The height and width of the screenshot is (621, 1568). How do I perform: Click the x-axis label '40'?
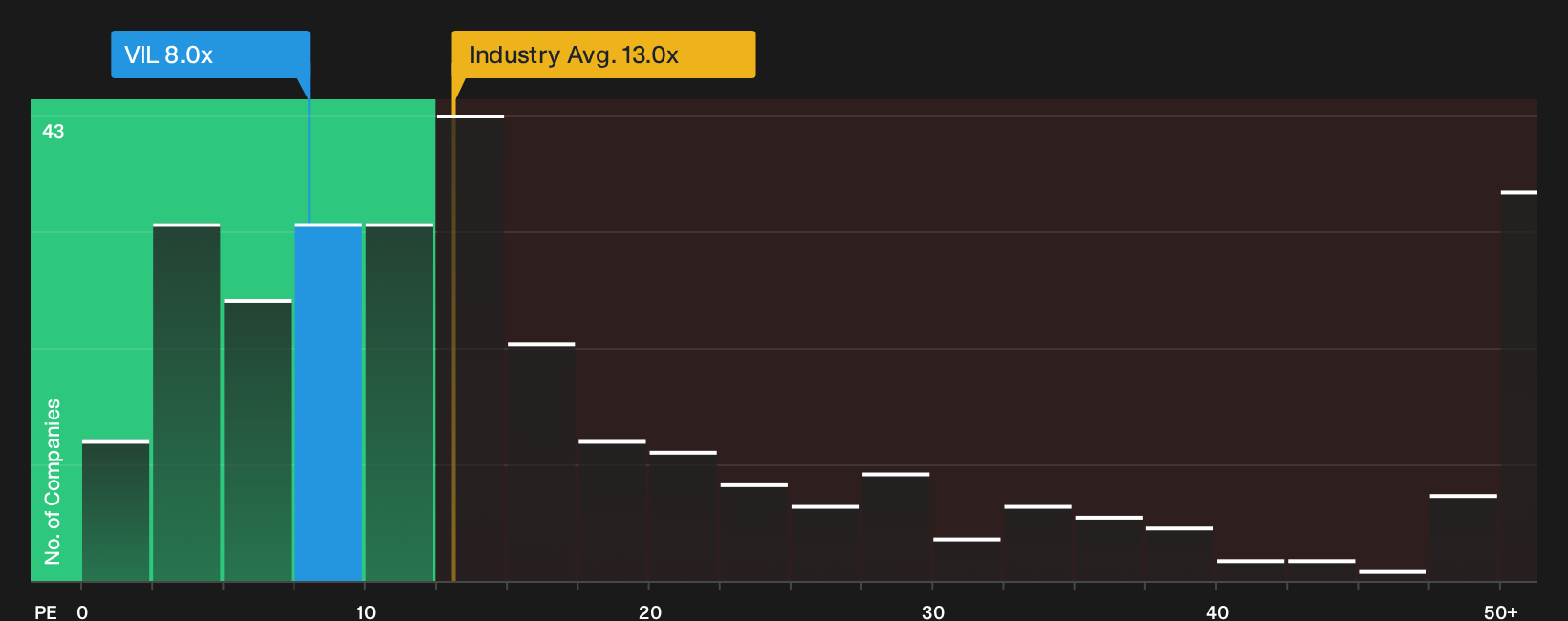1217,611
